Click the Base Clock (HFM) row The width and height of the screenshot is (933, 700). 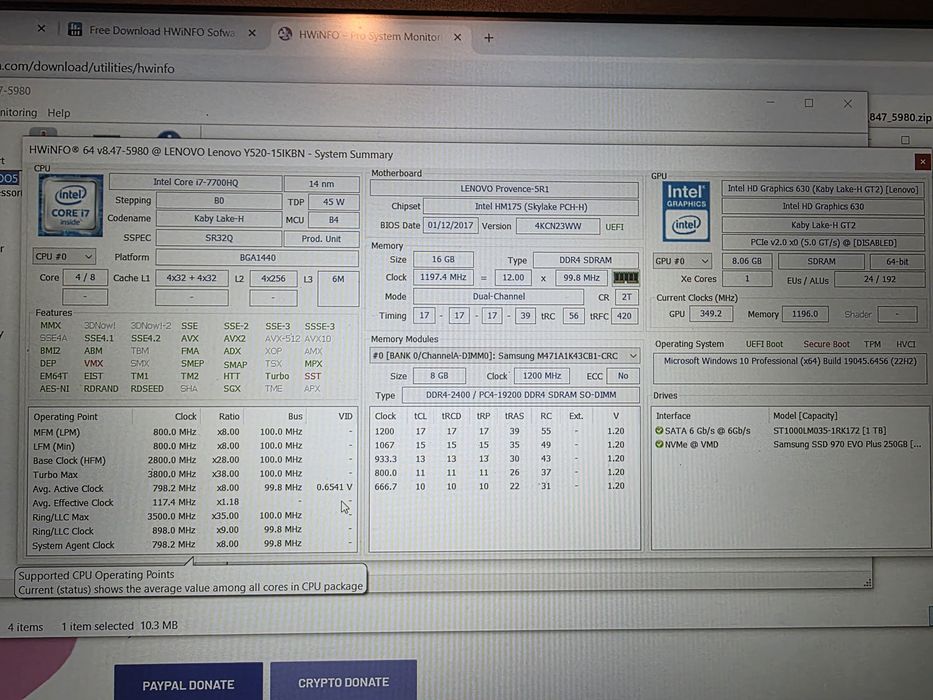click(x=192, y=460)
